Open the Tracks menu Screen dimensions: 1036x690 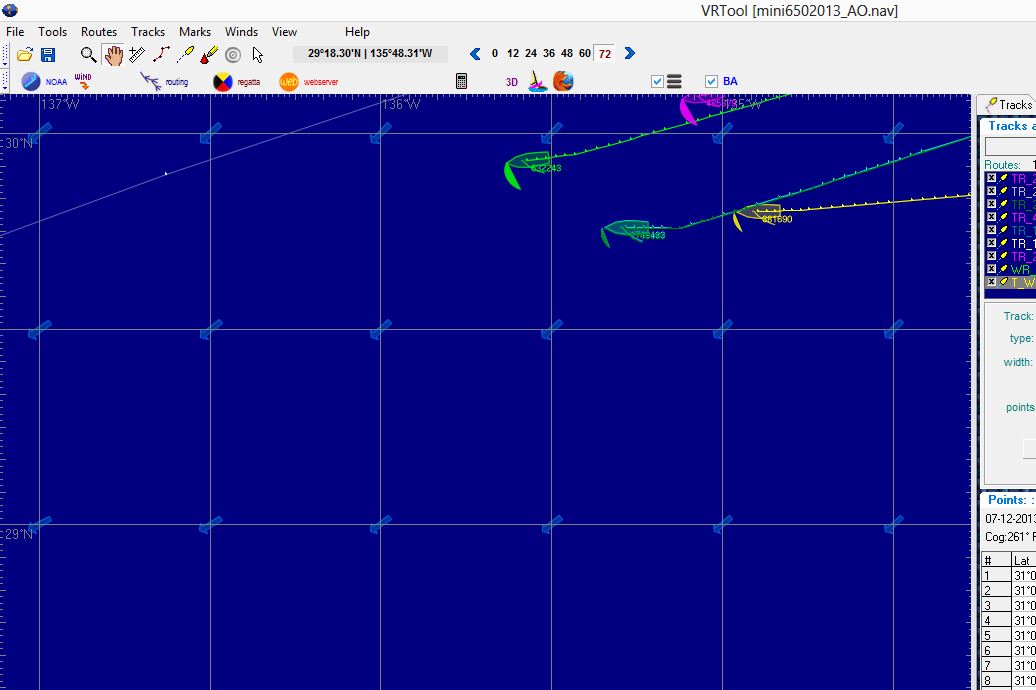tap(148, 32)
